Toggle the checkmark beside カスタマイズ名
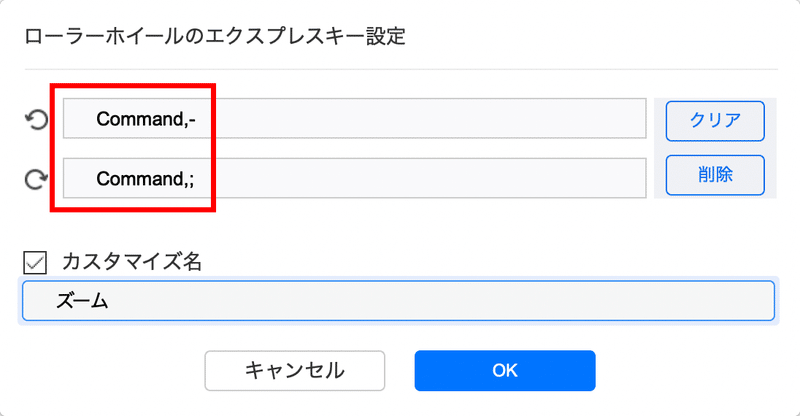 [35, 263]
